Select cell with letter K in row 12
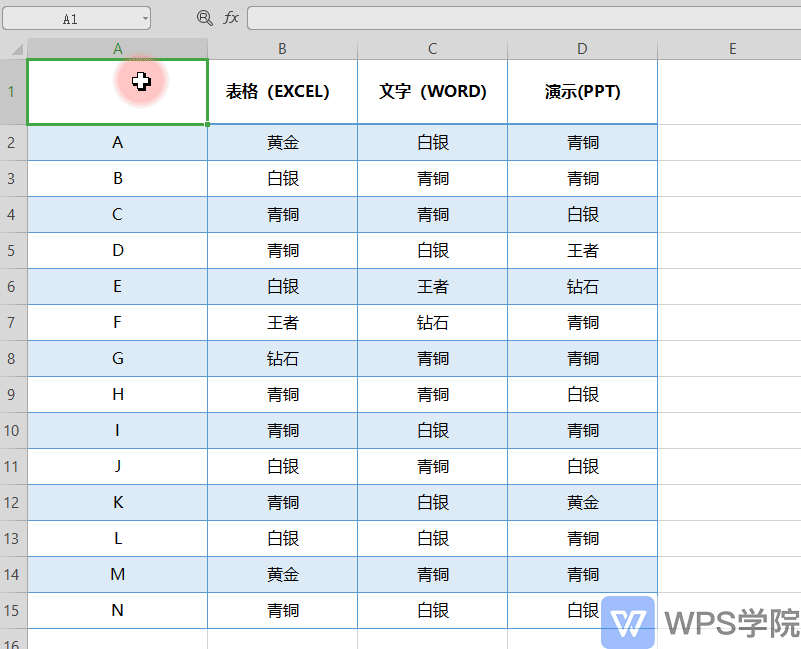 pos(117,502)
